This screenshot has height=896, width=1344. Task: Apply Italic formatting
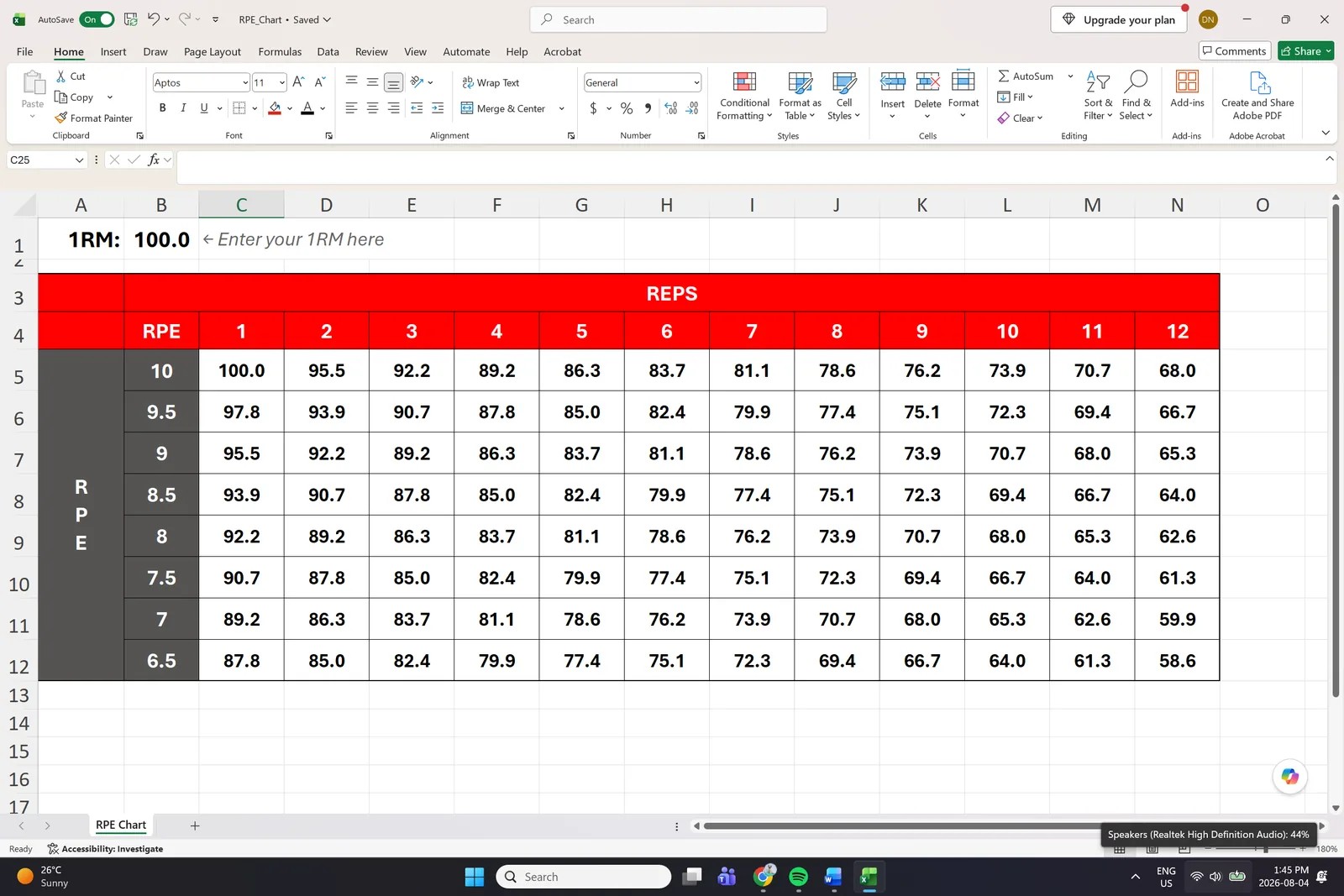pyautogui.click(x=183, y=108)
